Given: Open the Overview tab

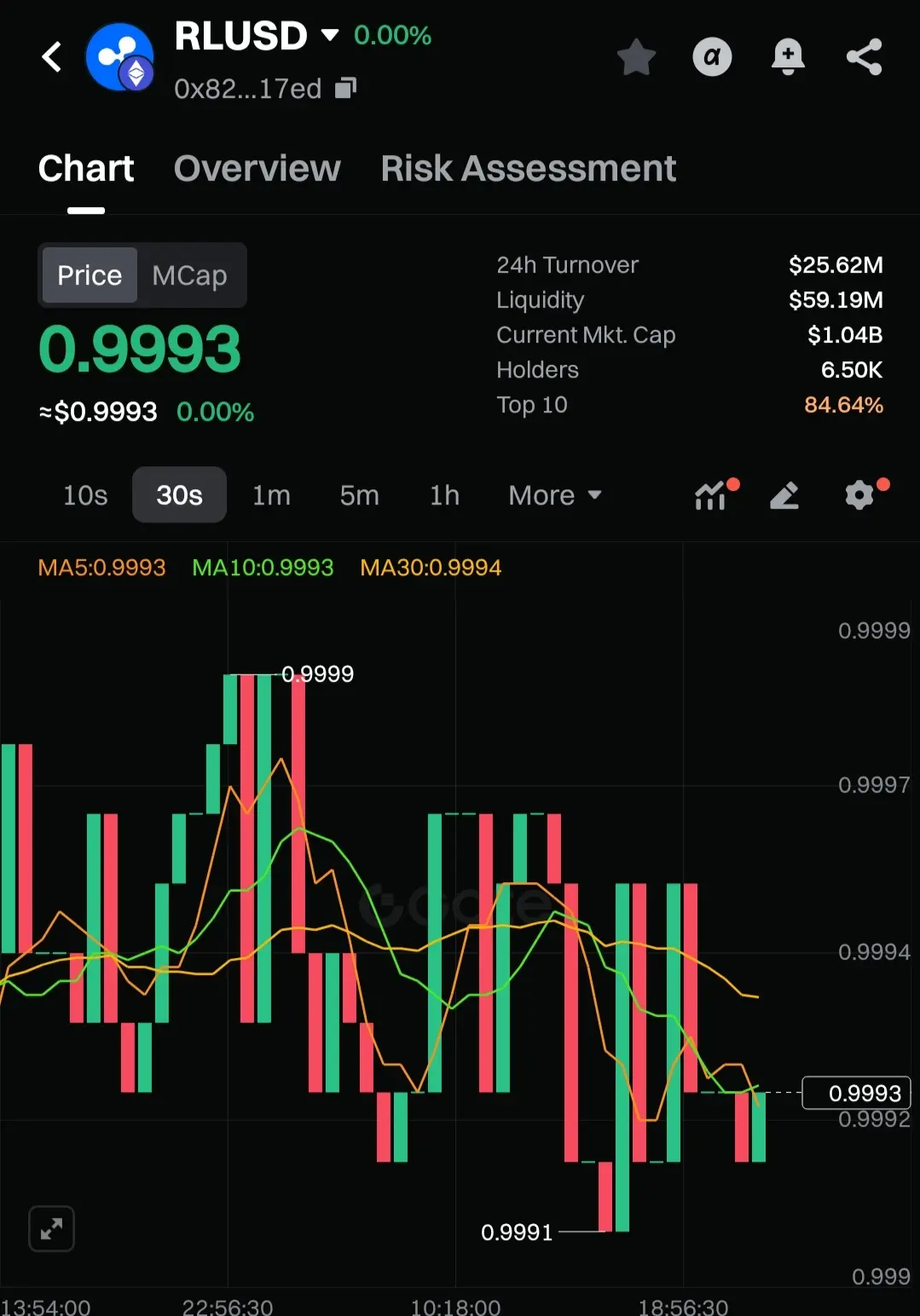Looking at the screenshot, I should click(257, 169).
